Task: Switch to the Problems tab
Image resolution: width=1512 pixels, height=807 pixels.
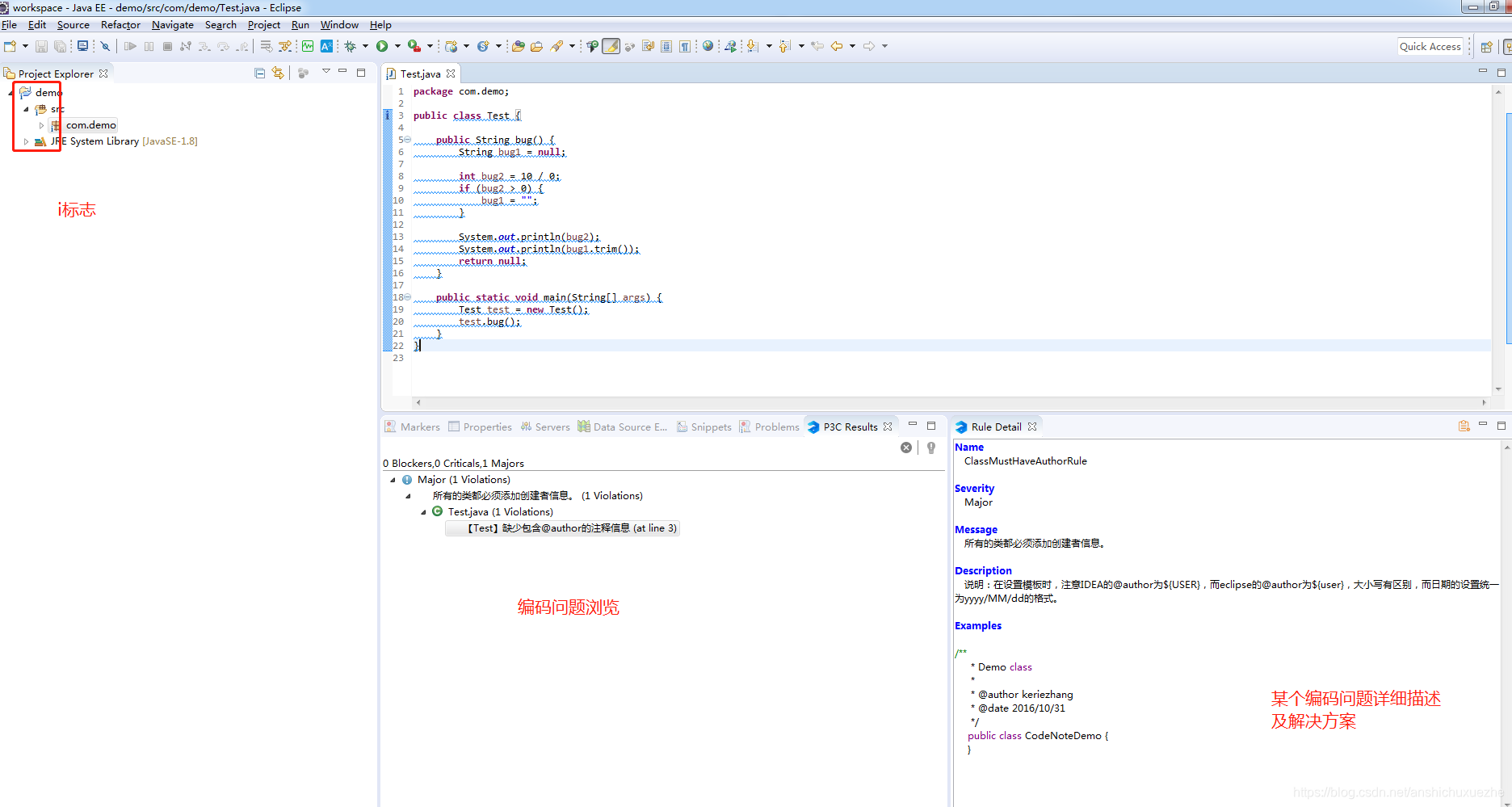Action: coord(776,427)
